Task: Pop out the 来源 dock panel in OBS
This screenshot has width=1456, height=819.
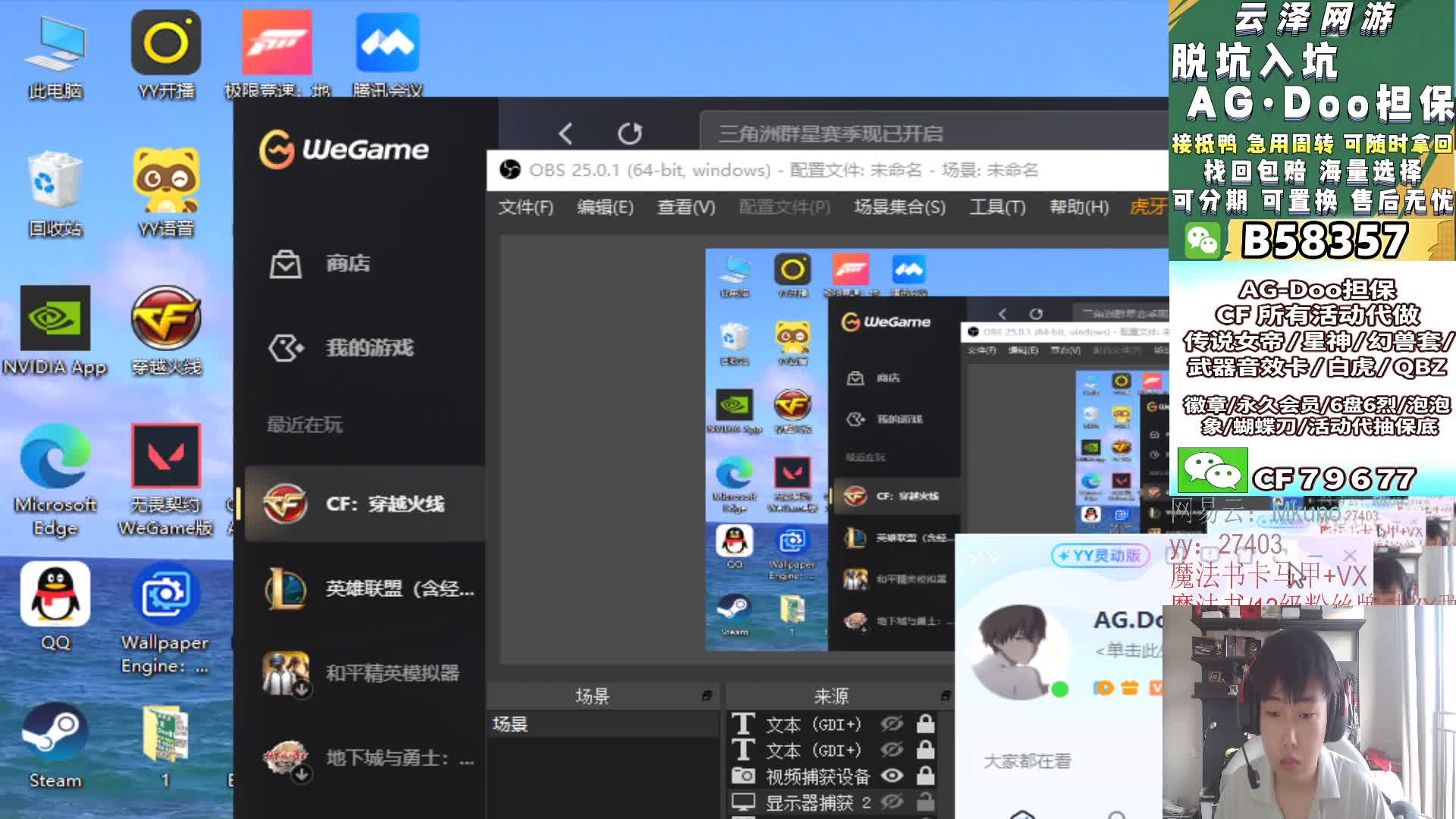Action: pos(945,695)
